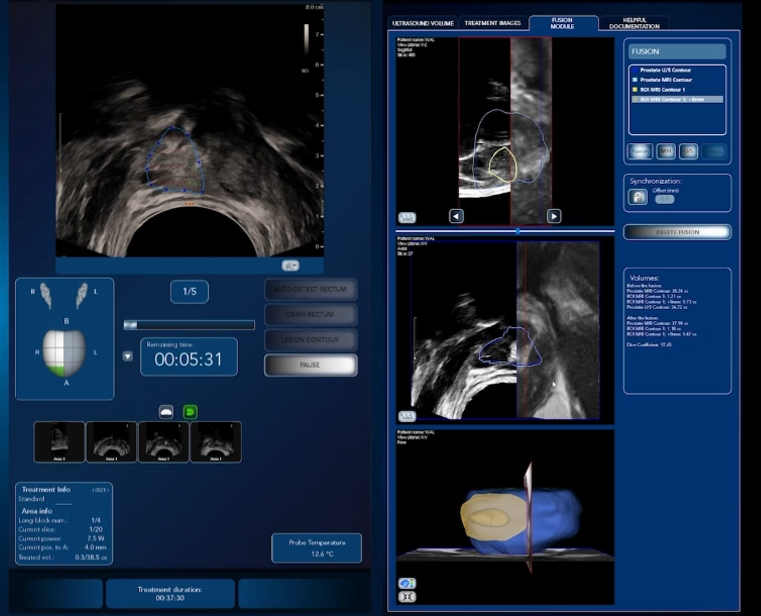Click the slice slider below sagittal view
Screen dimensions: 761x616
pyautogui.click(x=517, y=231)
